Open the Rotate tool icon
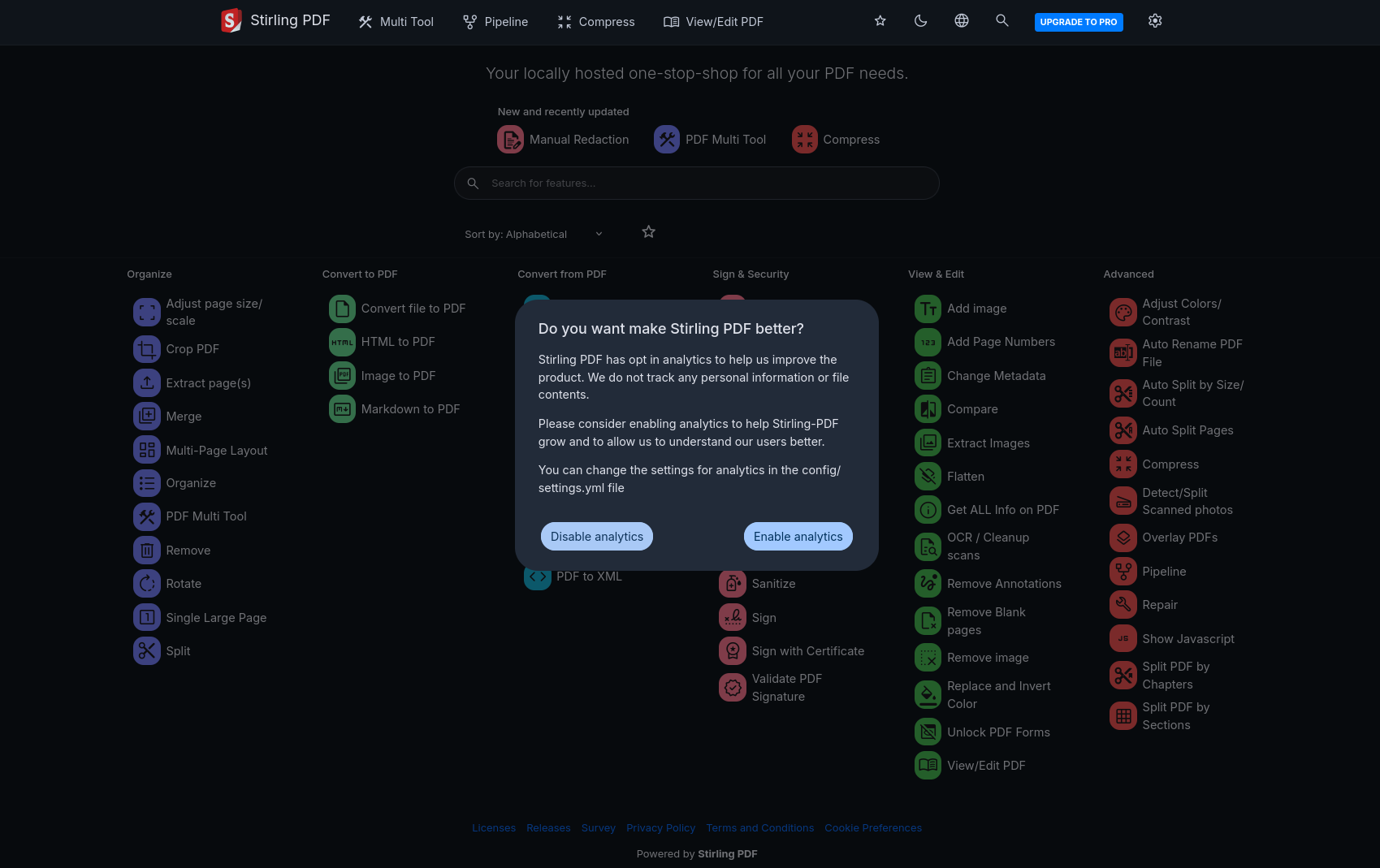 click(x=147, y=584)
